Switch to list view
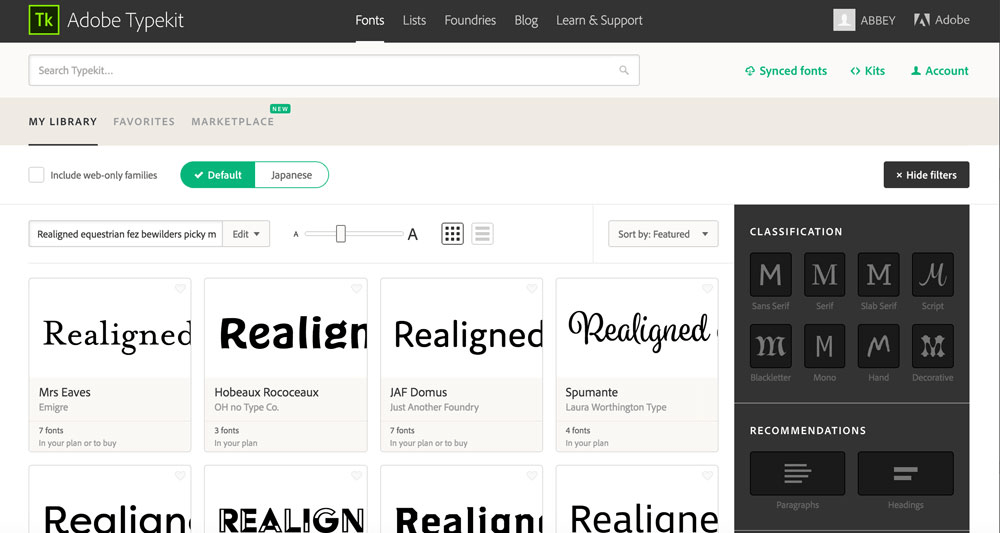The height and width of the screenshot is (533, 1000). pyautogui.click(x=482, y=234)
